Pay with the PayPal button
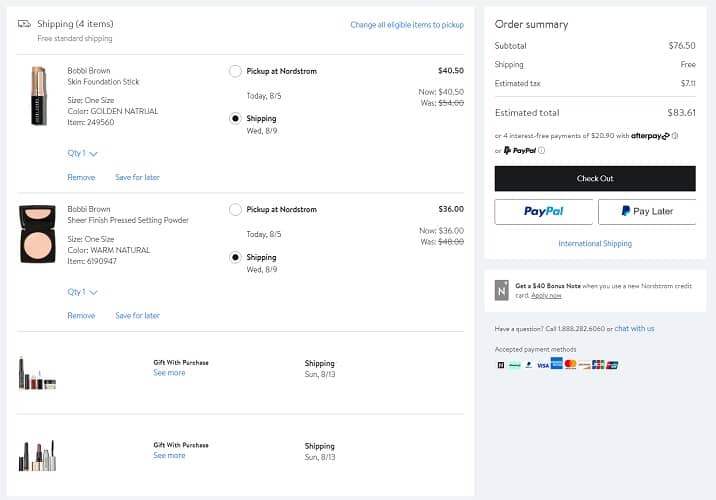 click(543, 212)
